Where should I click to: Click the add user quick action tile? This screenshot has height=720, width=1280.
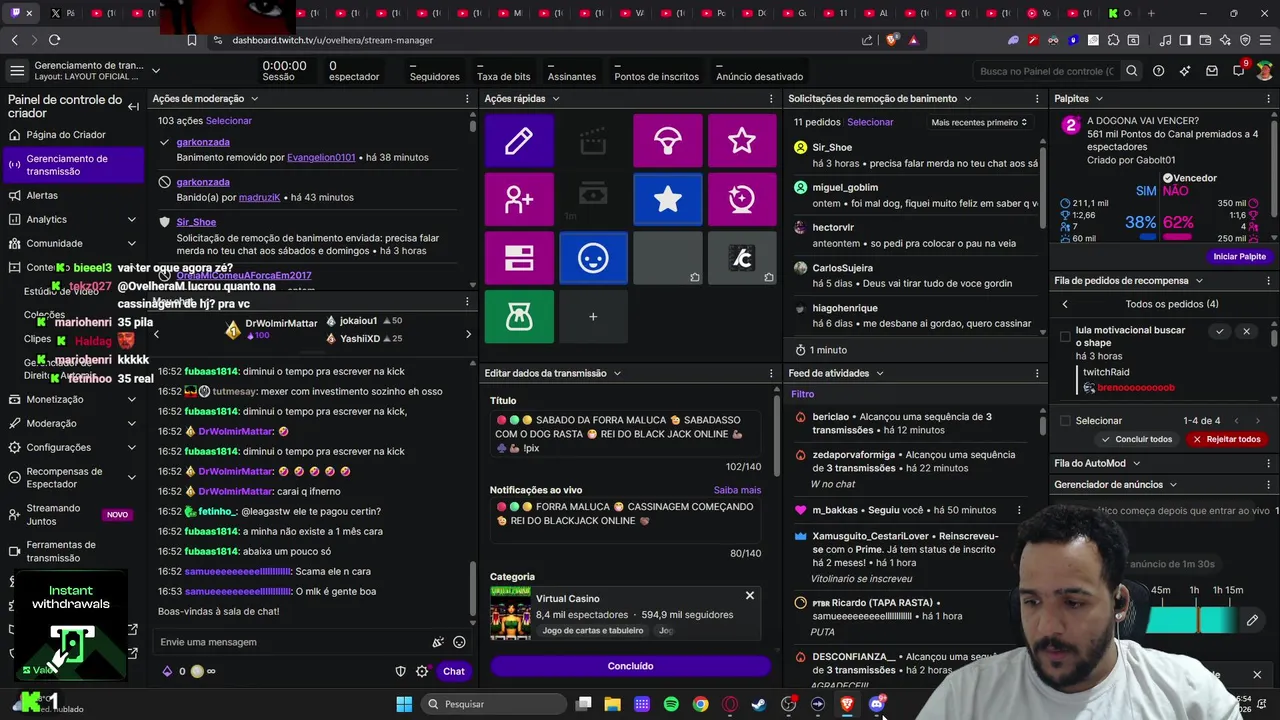pos(519,199)
